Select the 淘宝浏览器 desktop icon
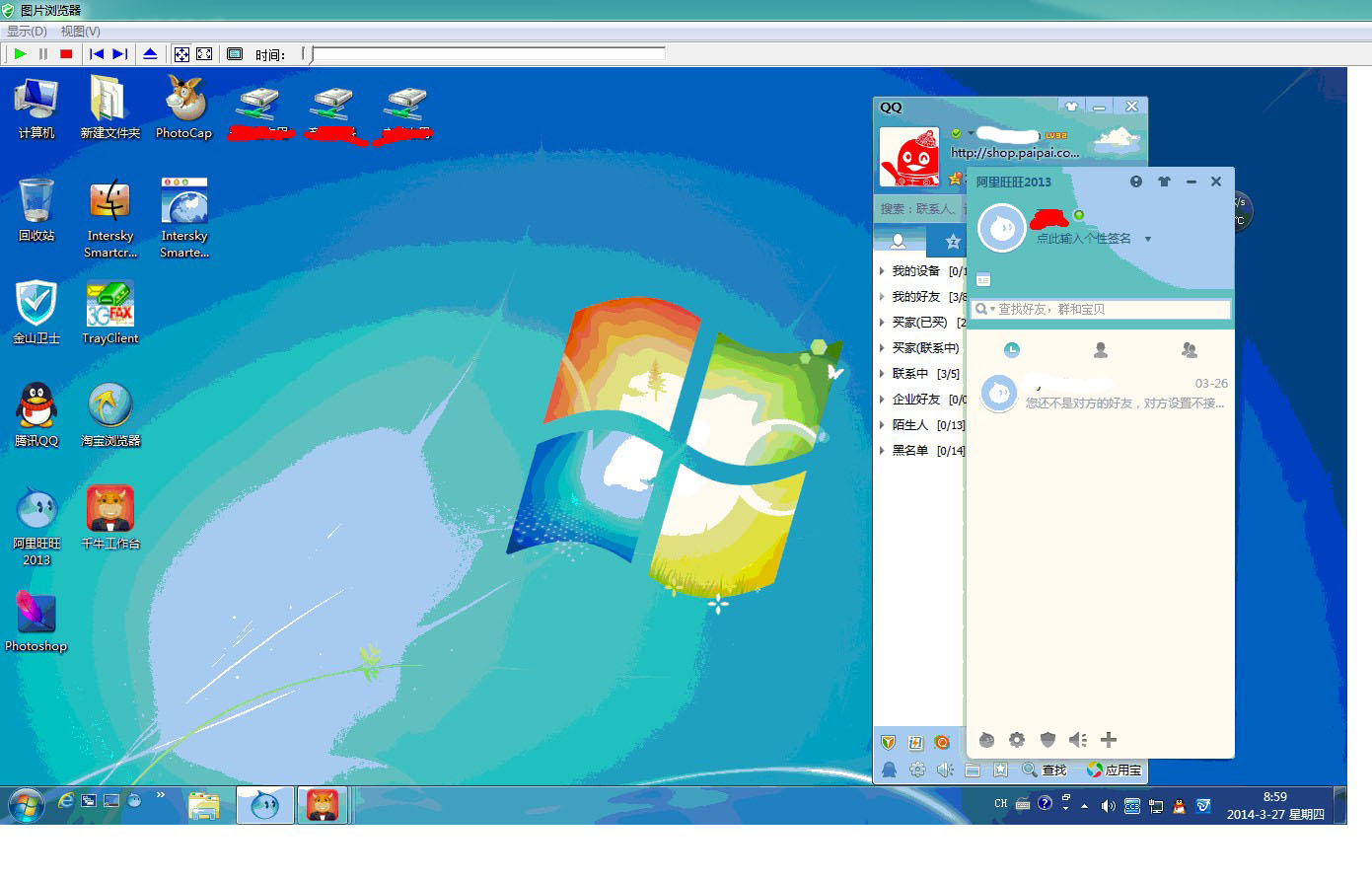This screenshot has height=880, width=1372. pos(109,415)
